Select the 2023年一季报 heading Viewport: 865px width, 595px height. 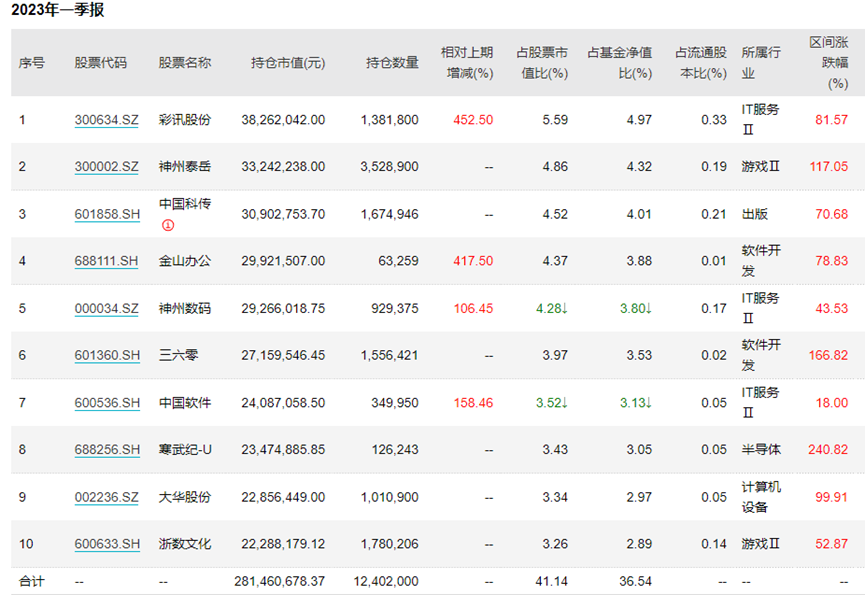(x=57, y=9)
